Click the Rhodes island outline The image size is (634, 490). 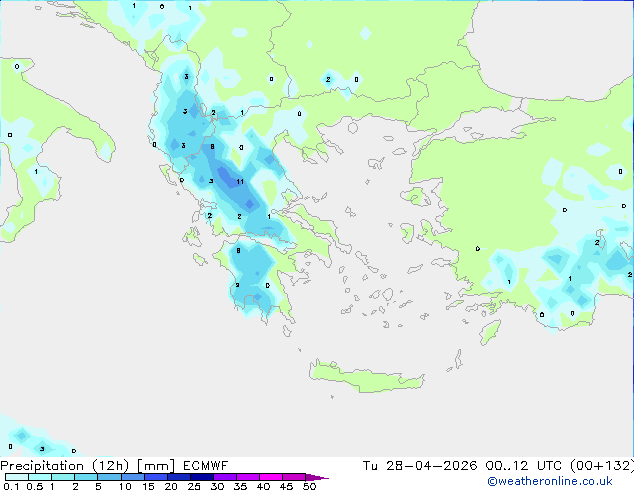tap(490, 332)
